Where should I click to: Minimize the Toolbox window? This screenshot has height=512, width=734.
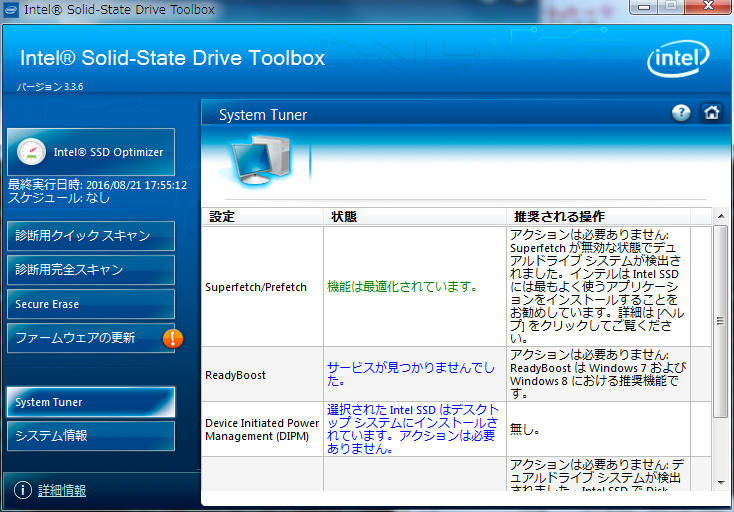tap(644, 7)
